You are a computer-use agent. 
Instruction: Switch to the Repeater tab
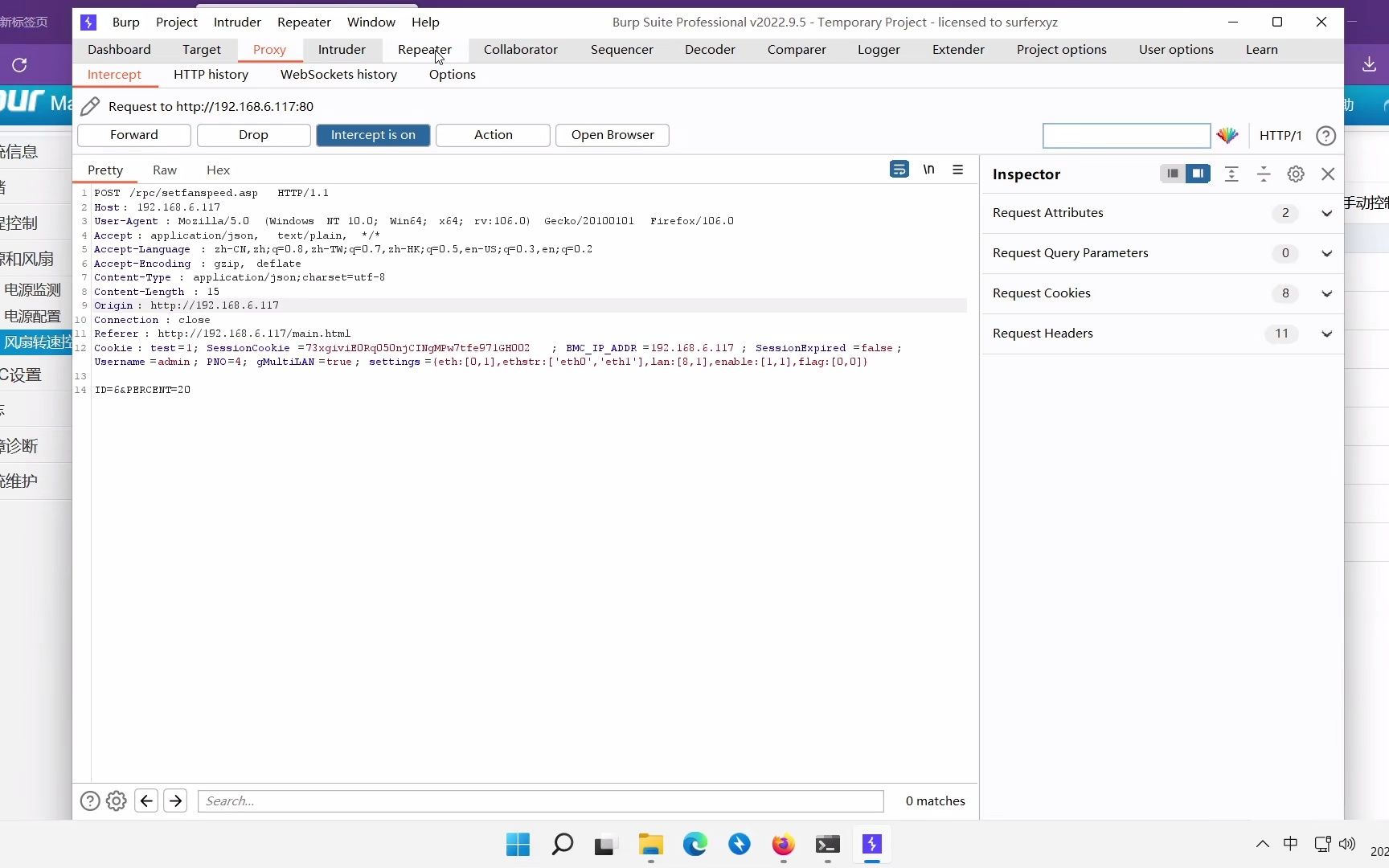424,49
